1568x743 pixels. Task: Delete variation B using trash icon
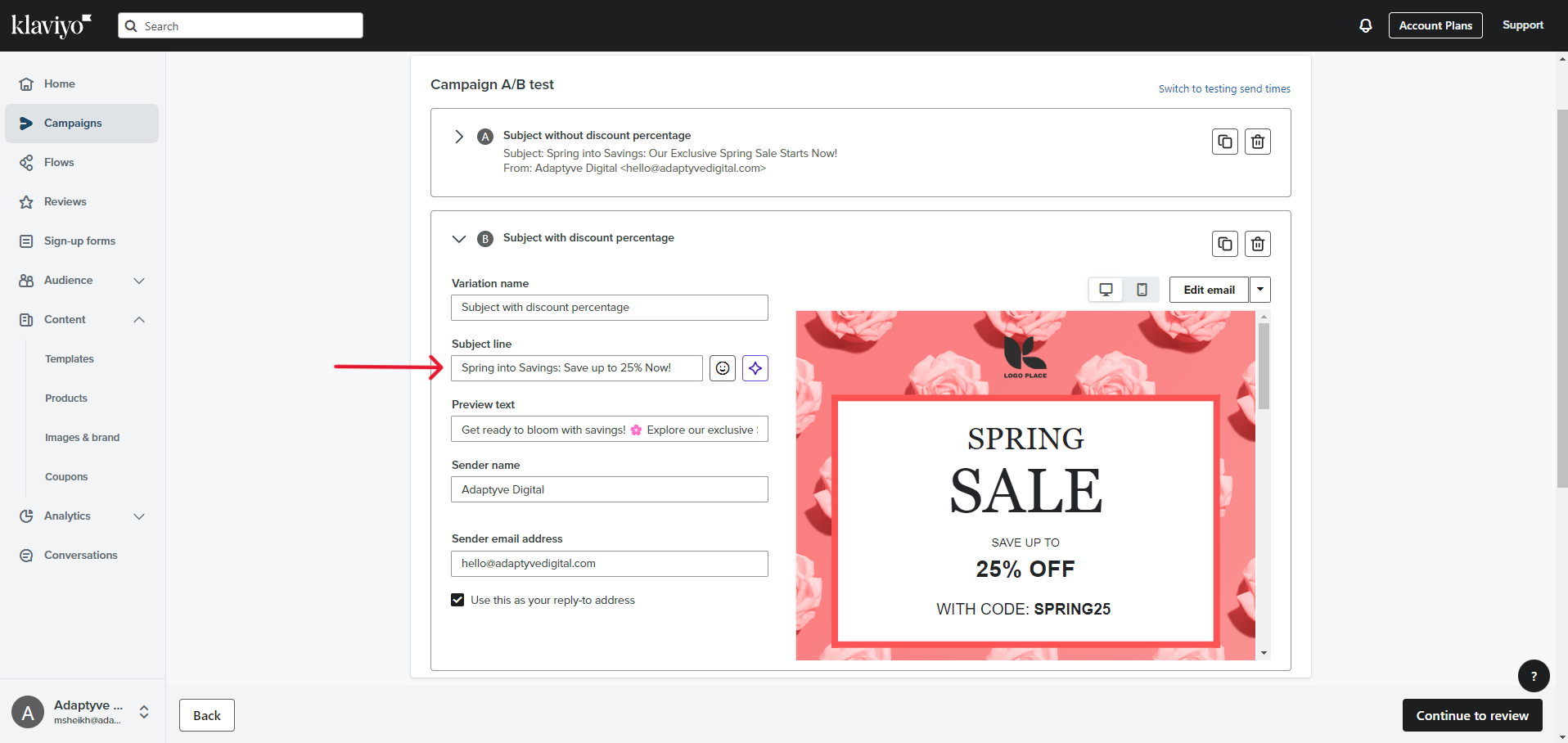pos(1258,244)
